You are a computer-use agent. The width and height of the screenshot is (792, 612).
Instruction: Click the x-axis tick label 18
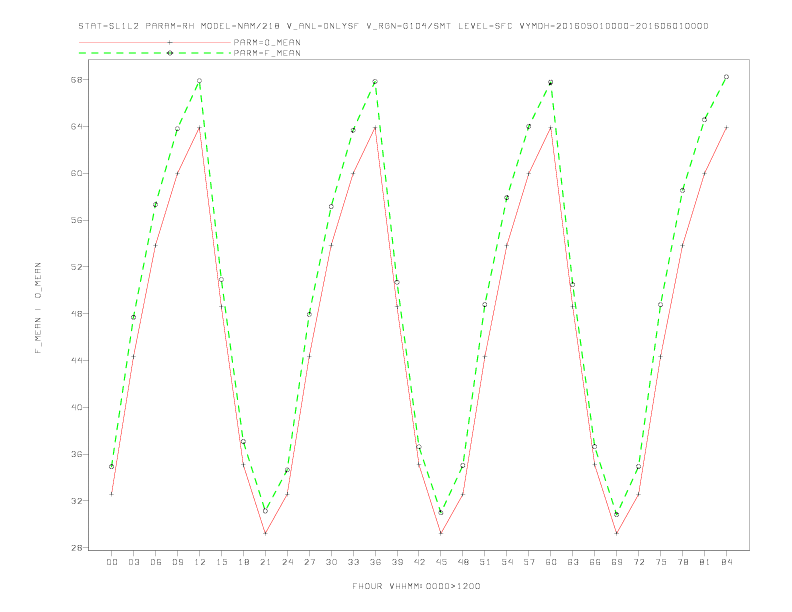tap(243, 562)
